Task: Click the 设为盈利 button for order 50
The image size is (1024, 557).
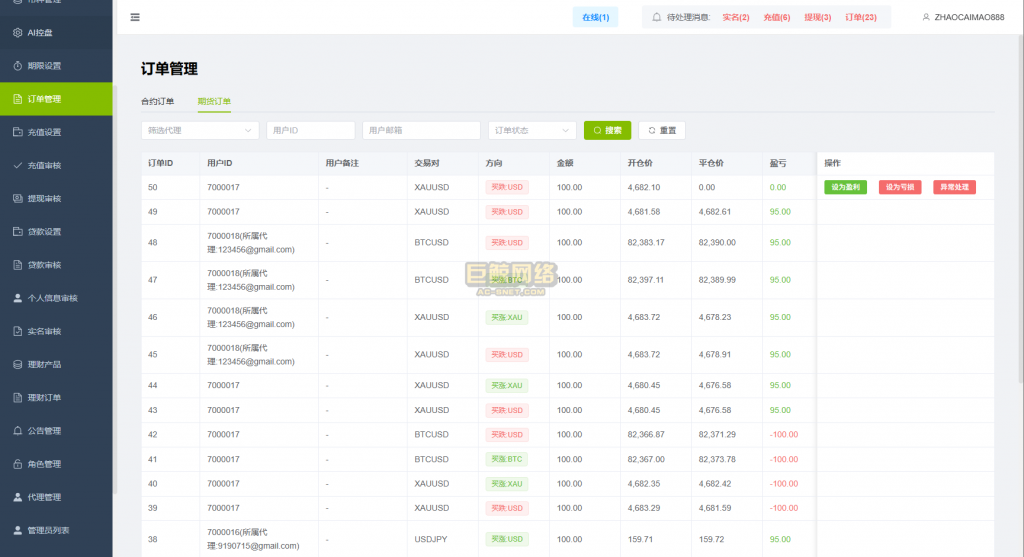Action: (x=845, y=187)
